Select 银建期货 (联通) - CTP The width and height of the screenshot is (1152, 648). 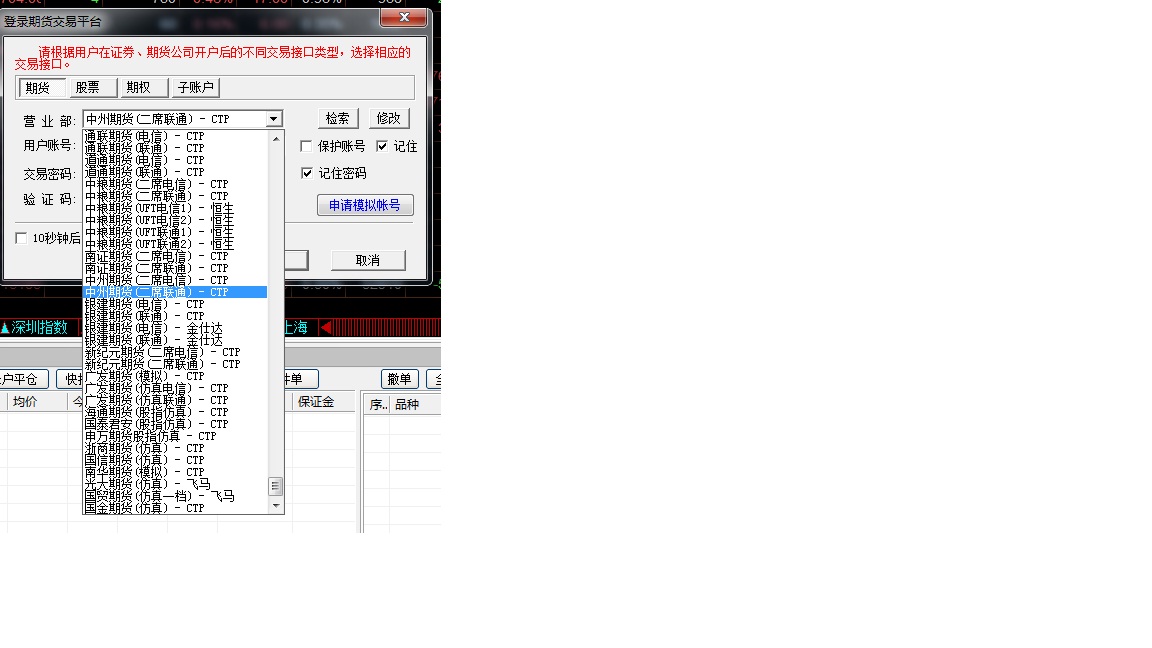coord(175,317)
